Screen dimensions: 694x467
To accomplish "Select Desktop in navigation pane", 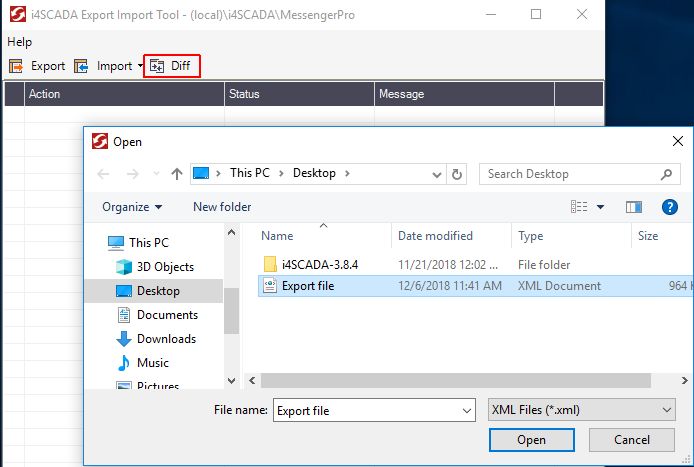I will point(153,291).
